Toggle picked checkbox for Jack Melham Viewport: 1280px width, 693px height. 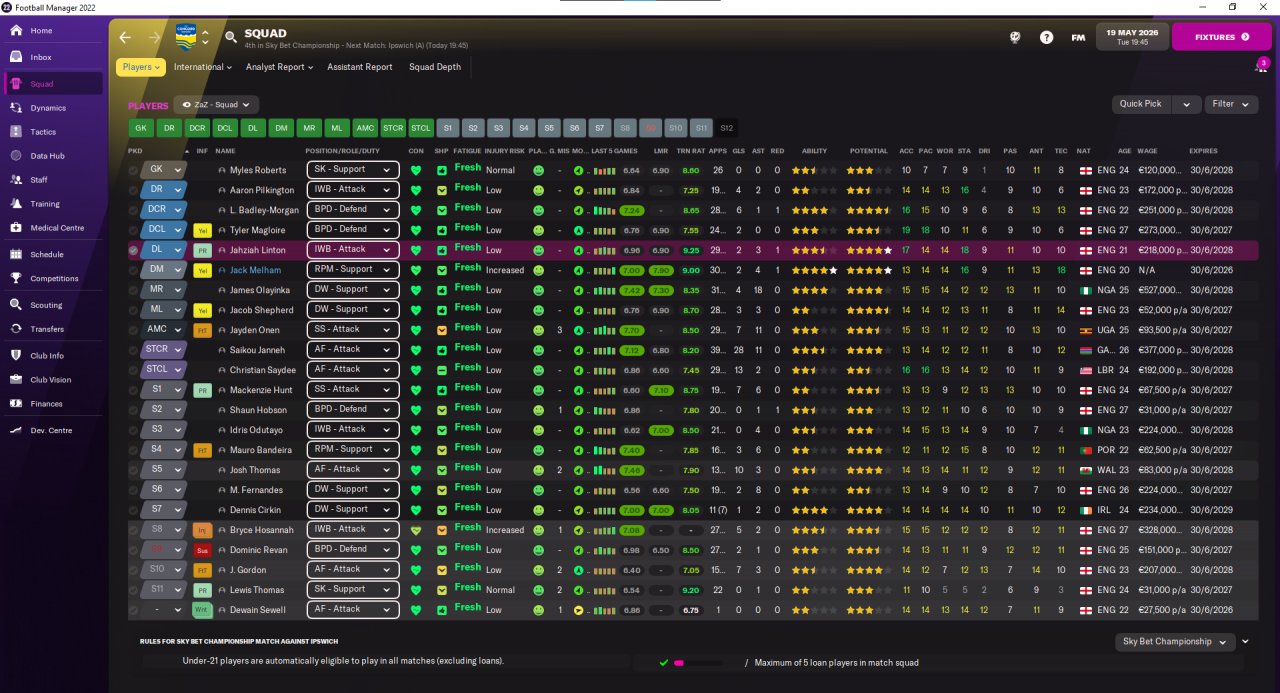point(134,270)
